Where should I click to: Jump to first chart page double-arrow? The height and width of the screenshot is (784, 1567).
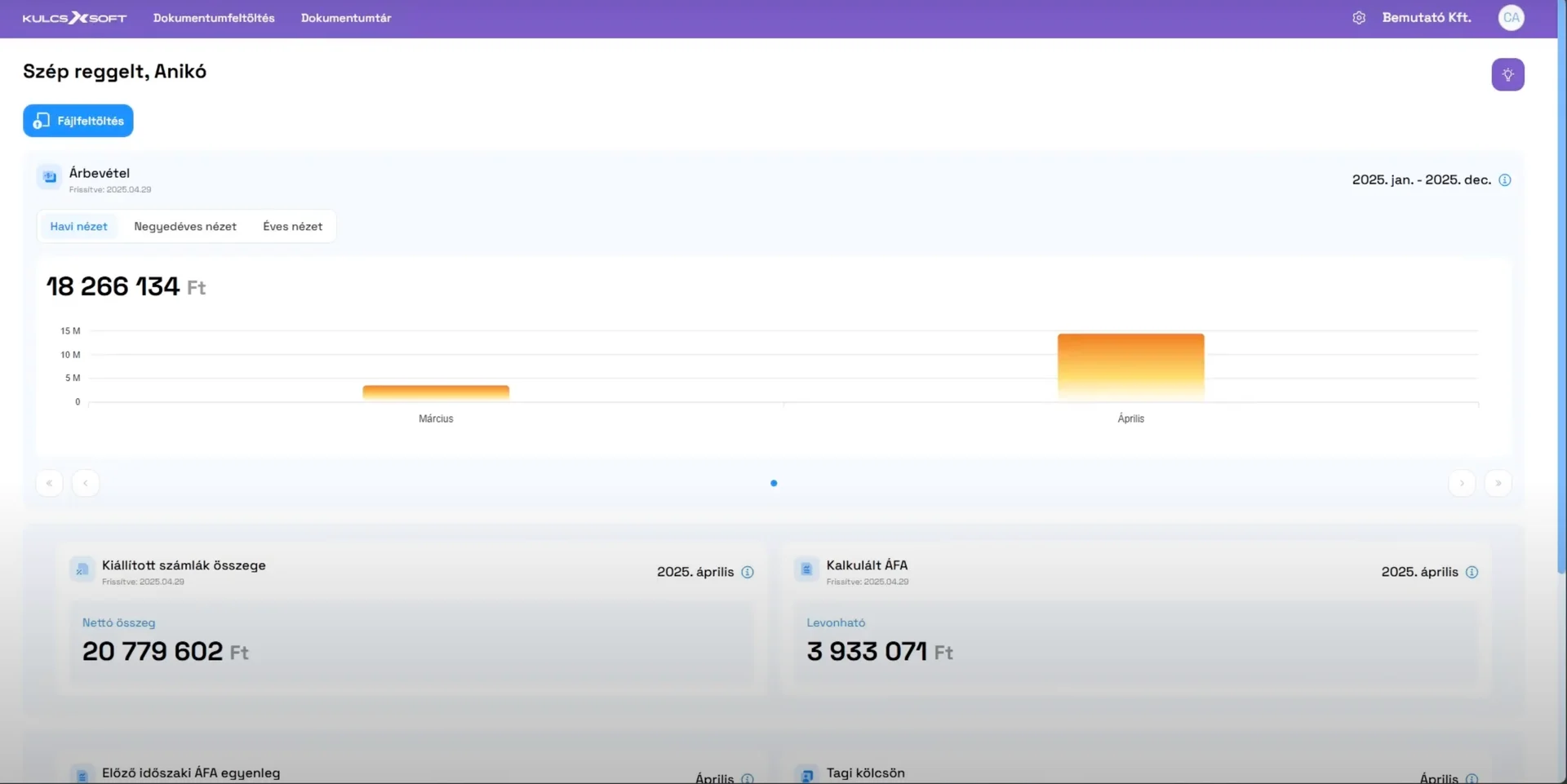(49, 483)
